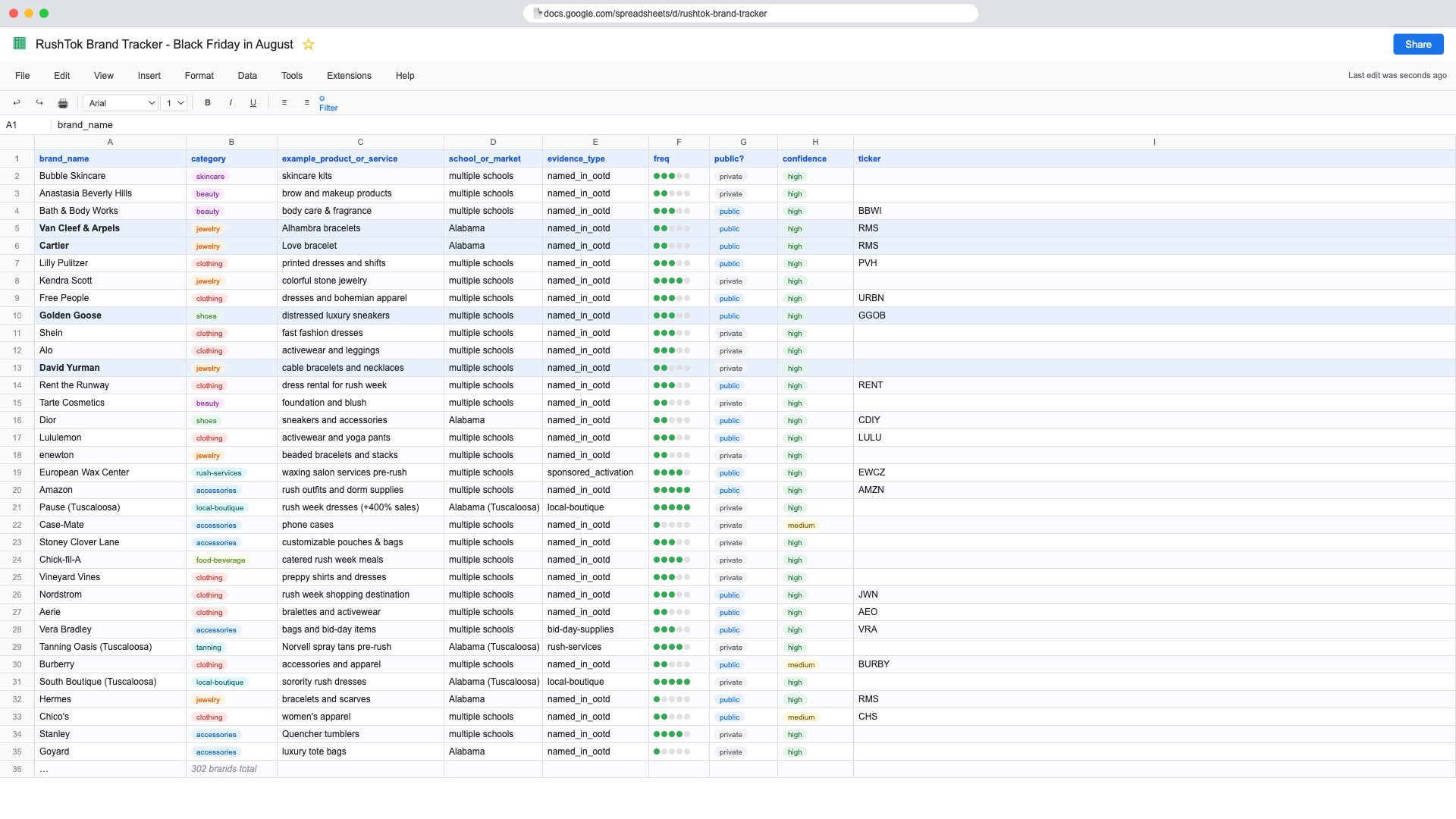Toggle italic formatting
This screenshot has height=819, width=1456.
[x=231, y=103]
